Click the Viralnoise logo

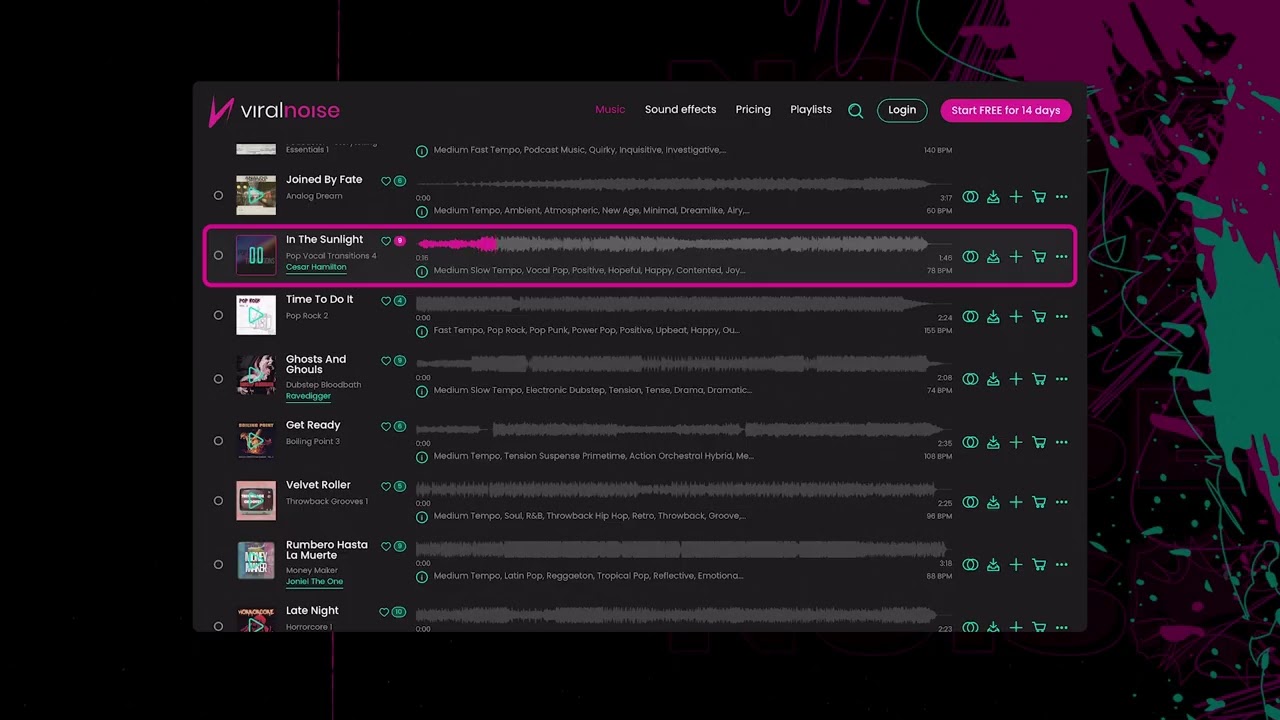[274, 111]
